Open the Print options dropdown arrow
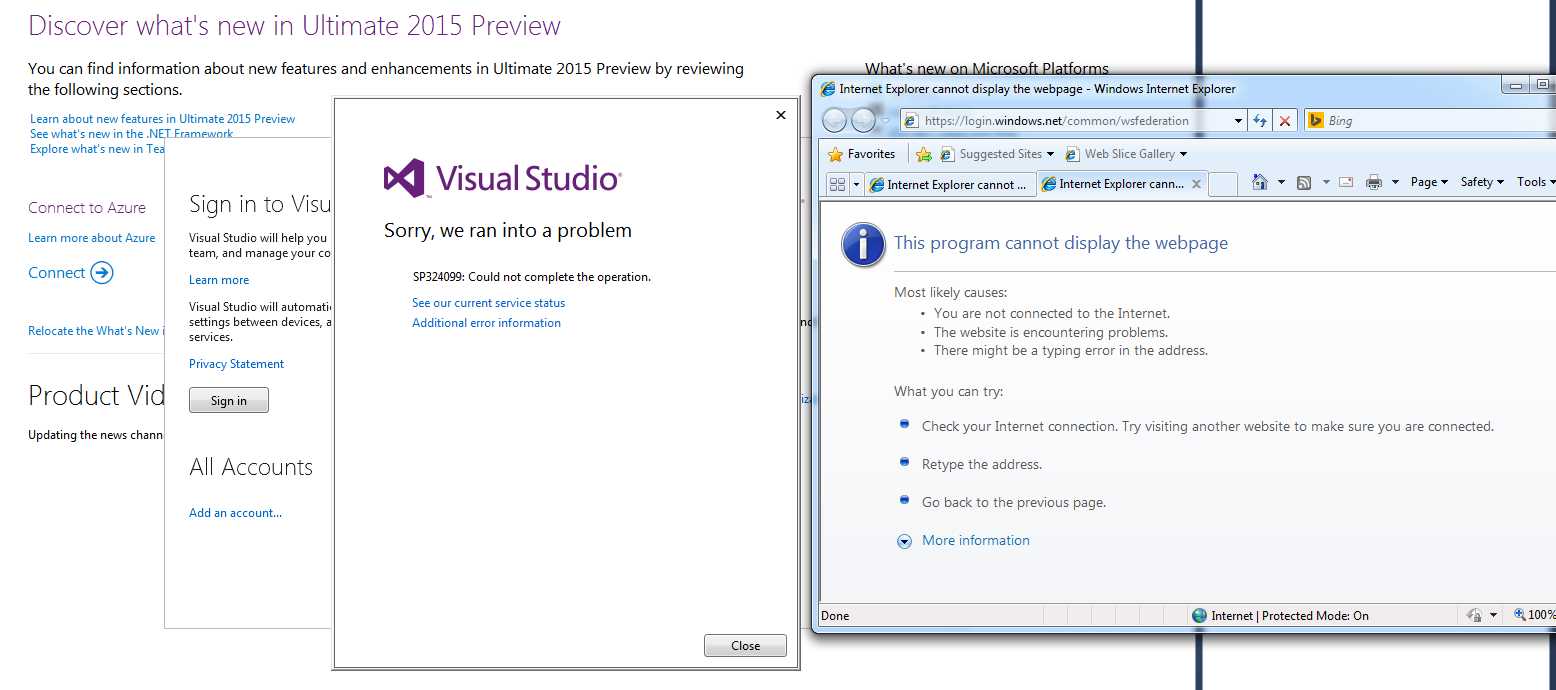Viewport: 1556px width, 690px height. 1395,182
